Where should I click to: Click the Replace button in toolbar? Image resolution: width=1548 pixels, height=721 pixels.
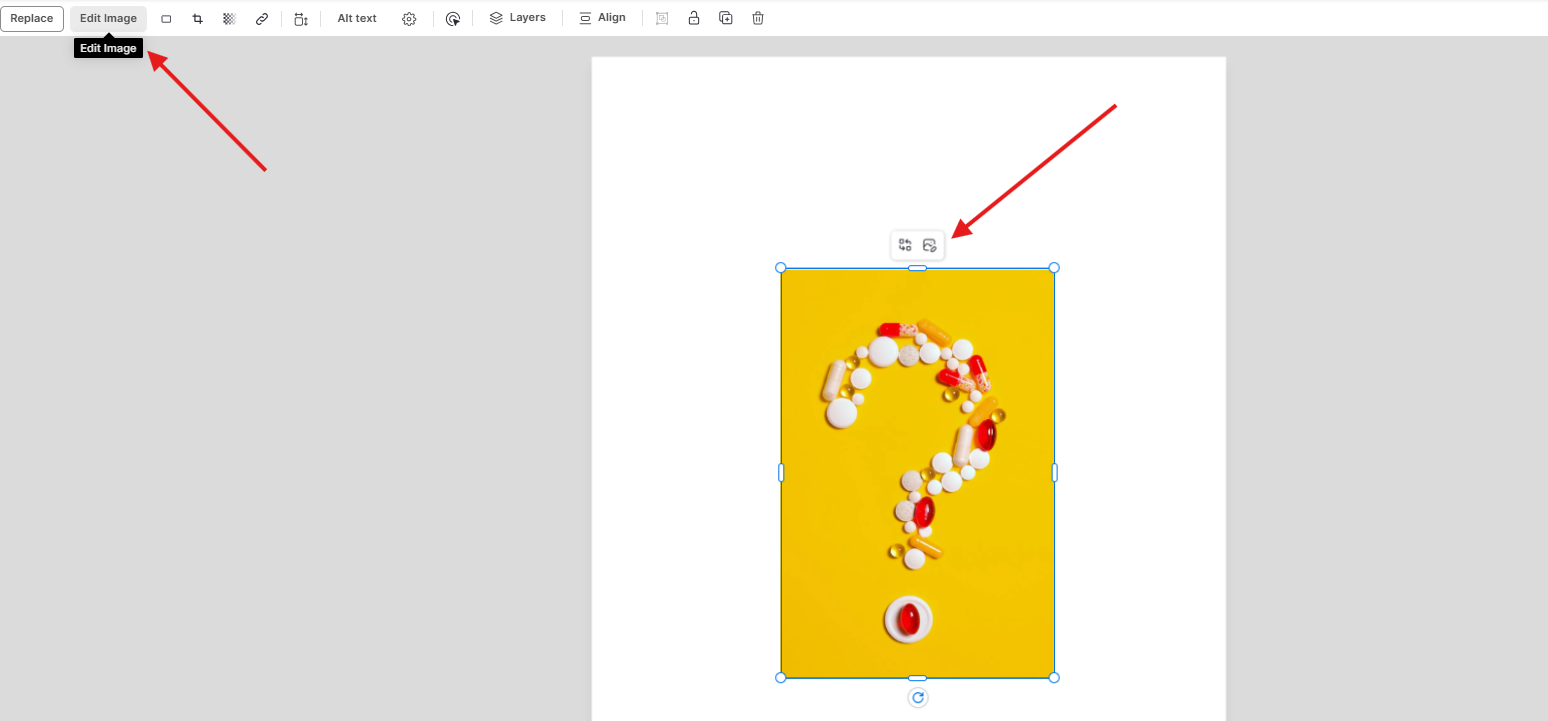click(x=32, y=18)
